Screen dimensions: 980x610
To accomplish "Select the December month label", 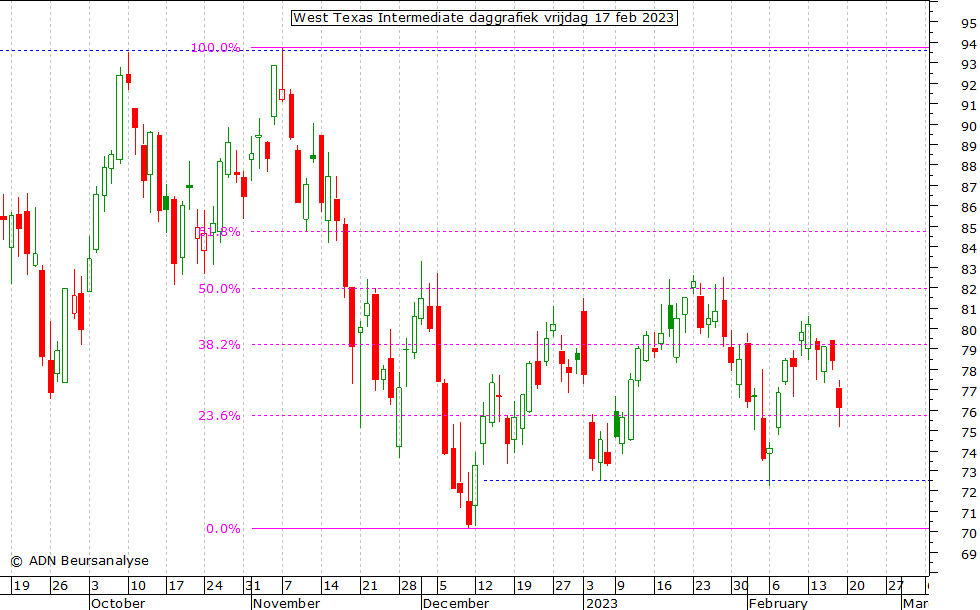I will pos(456,603).
